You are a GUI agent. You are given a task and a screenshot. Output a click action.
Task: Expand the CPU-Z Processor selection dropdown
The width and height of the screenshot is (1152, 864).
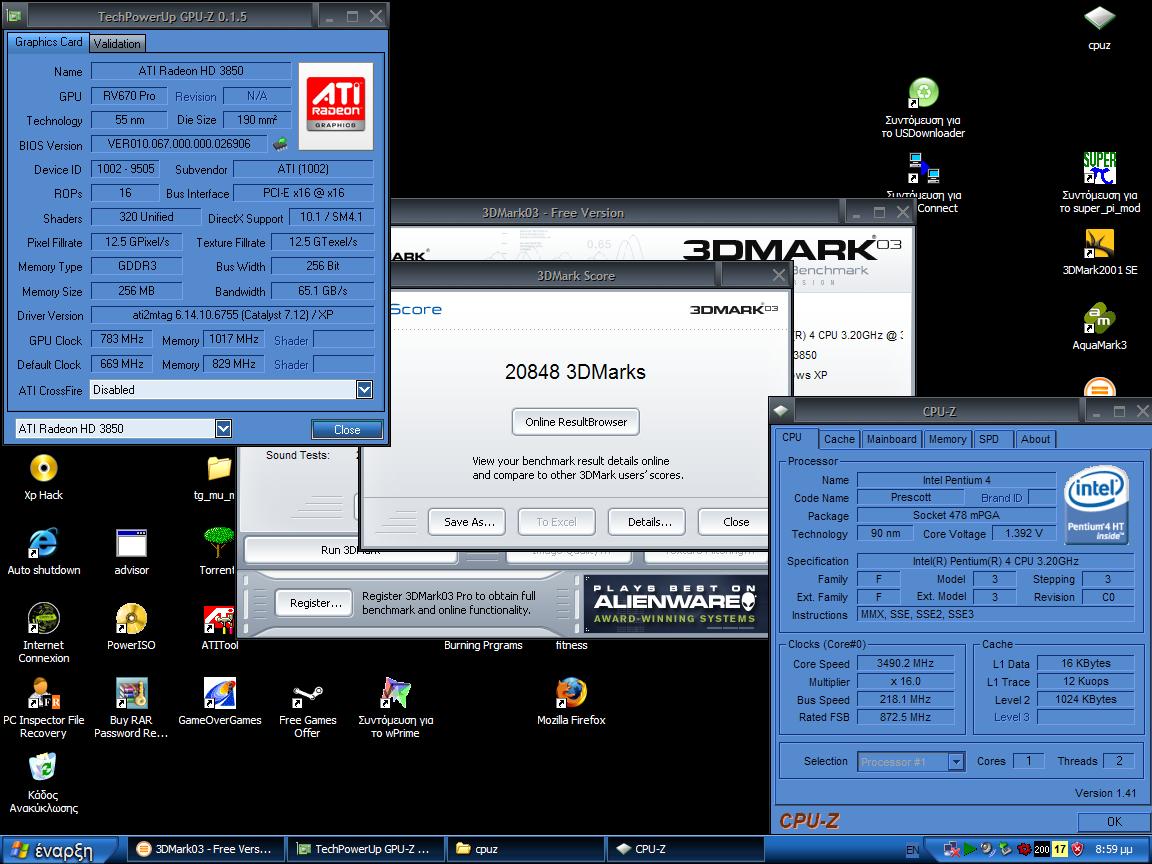956,762
